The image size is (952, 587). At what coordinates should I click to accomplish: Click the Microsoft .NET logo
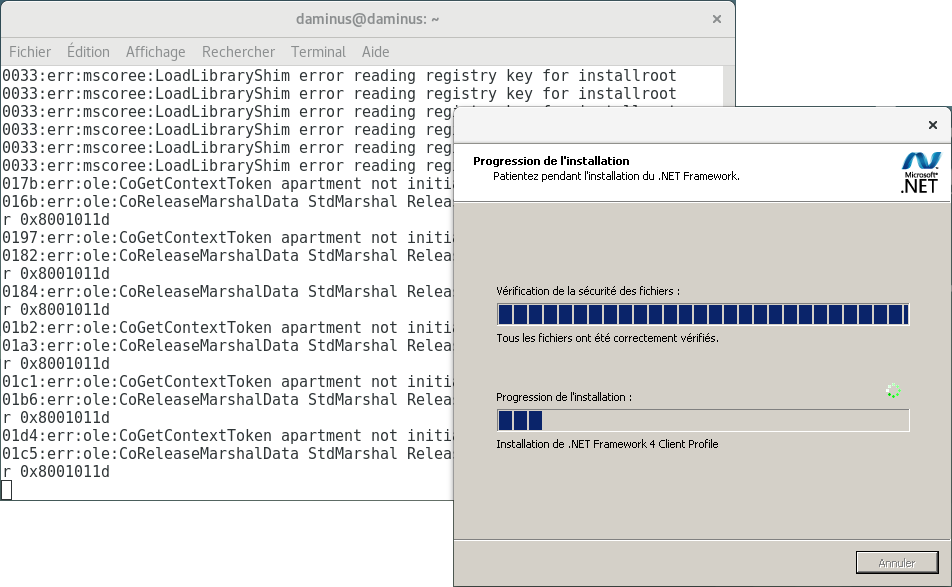[920, 171]
